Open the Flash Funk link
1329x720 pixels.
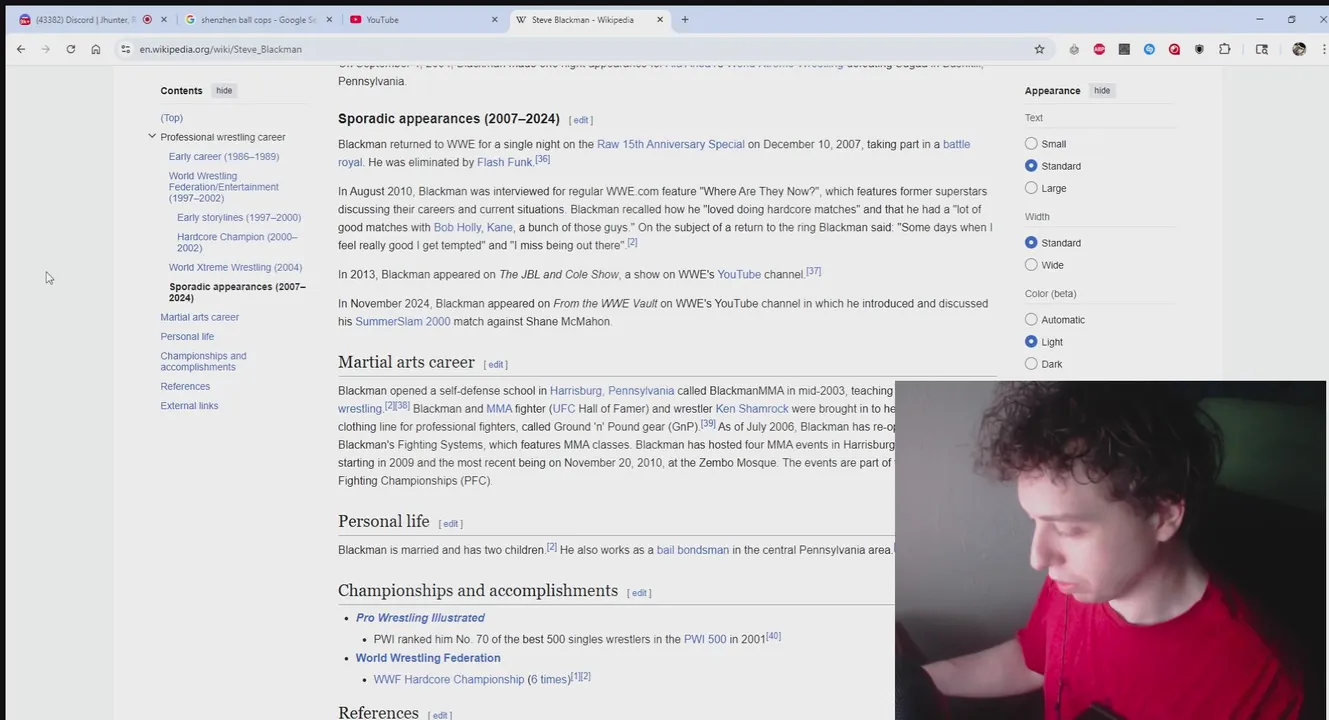pyautogui.click(x=505, y=163)
